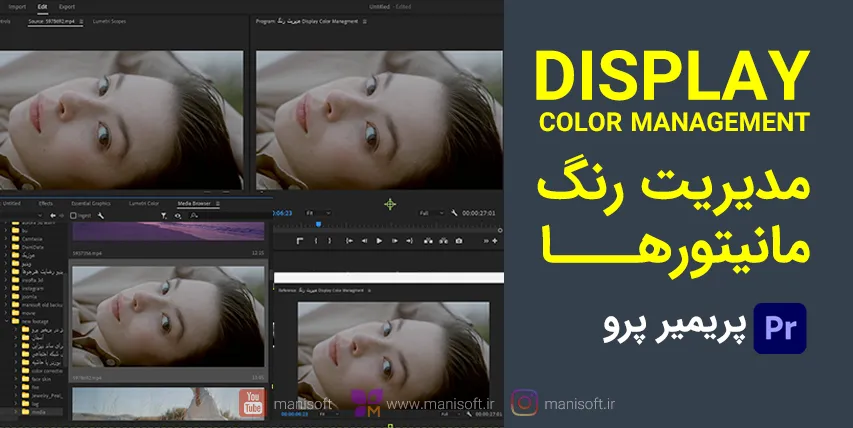Viewport: 853px width, 428px height.
Task: Click the Media Browser forward arrow
Action: tap(61, 216)
